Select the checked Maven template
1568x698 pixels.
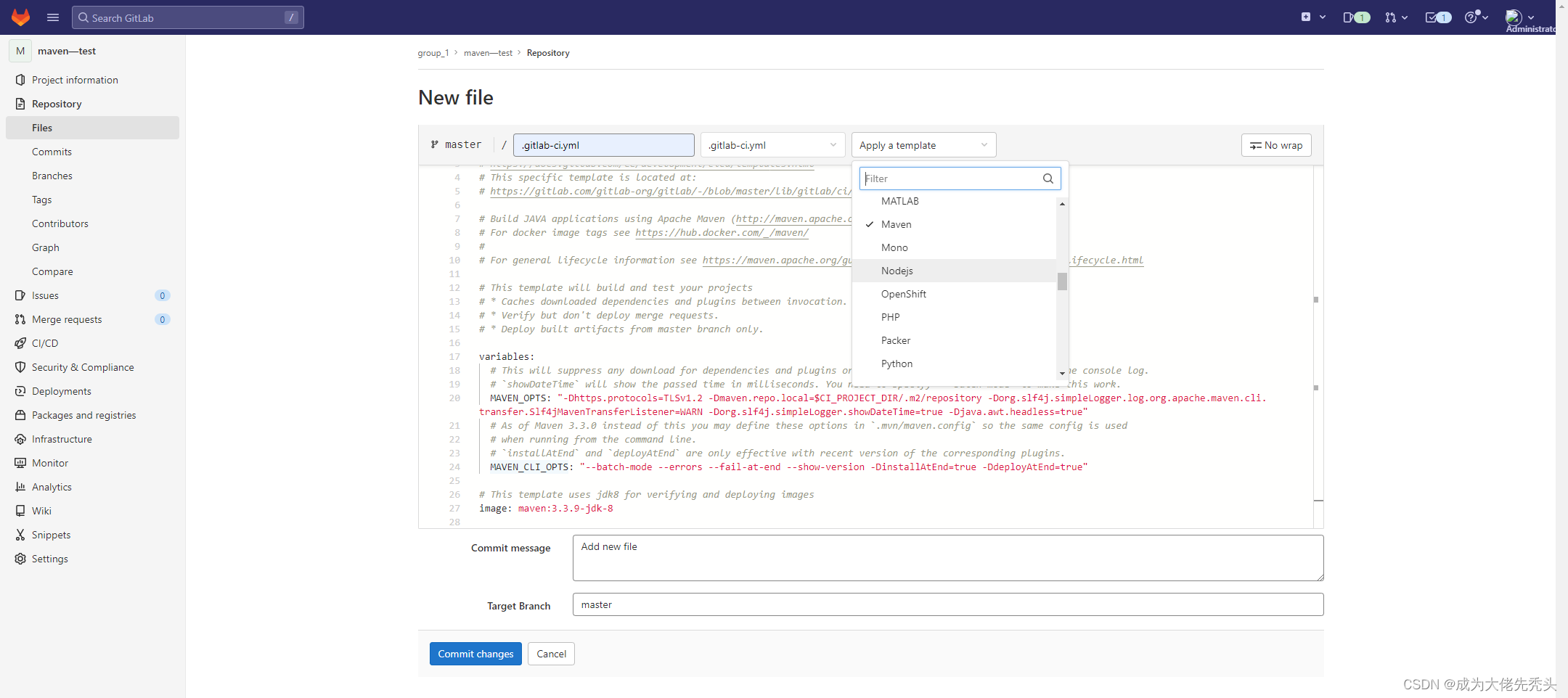(954, 224)
